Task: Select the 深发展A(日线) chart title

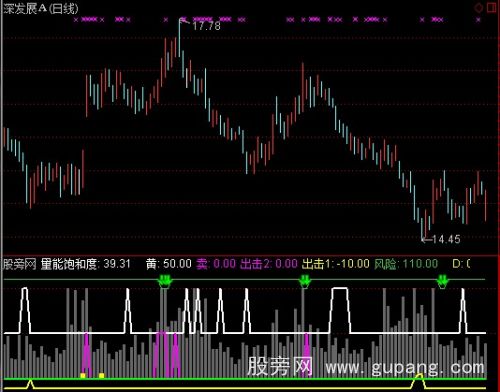Action: point(41,9)
